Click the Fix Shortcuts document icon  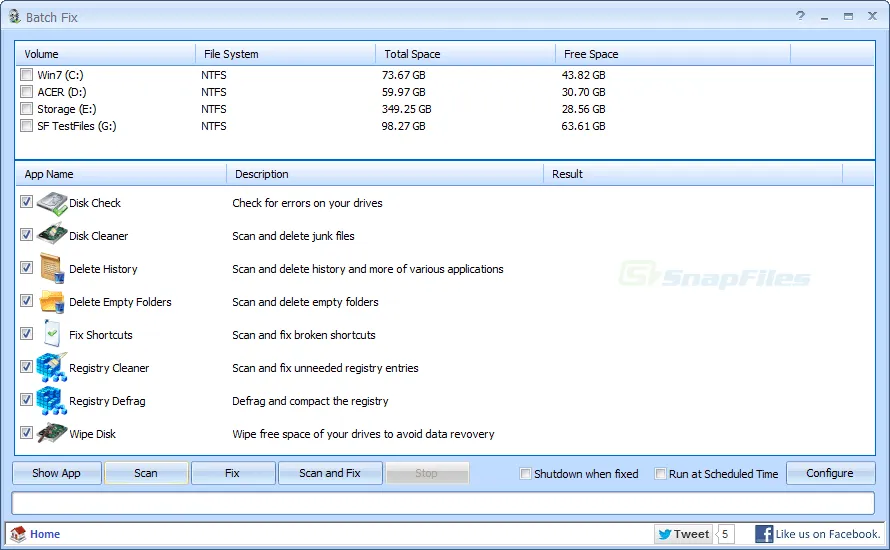(52, 333)
